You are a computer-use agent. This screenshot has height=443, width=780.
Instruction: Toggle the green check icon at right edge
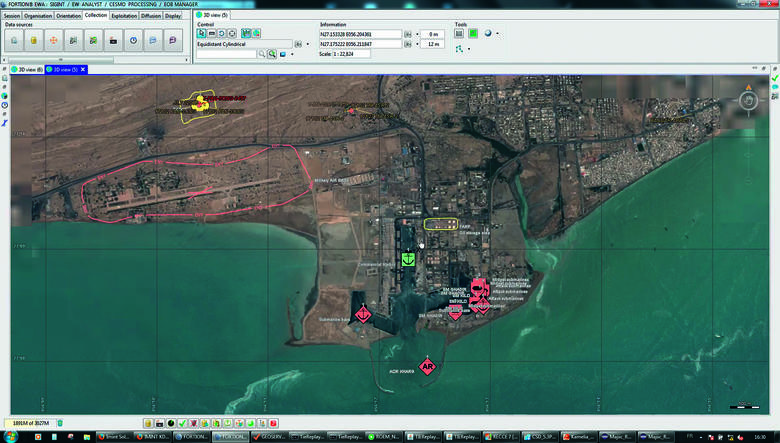(x=774, y=77)
